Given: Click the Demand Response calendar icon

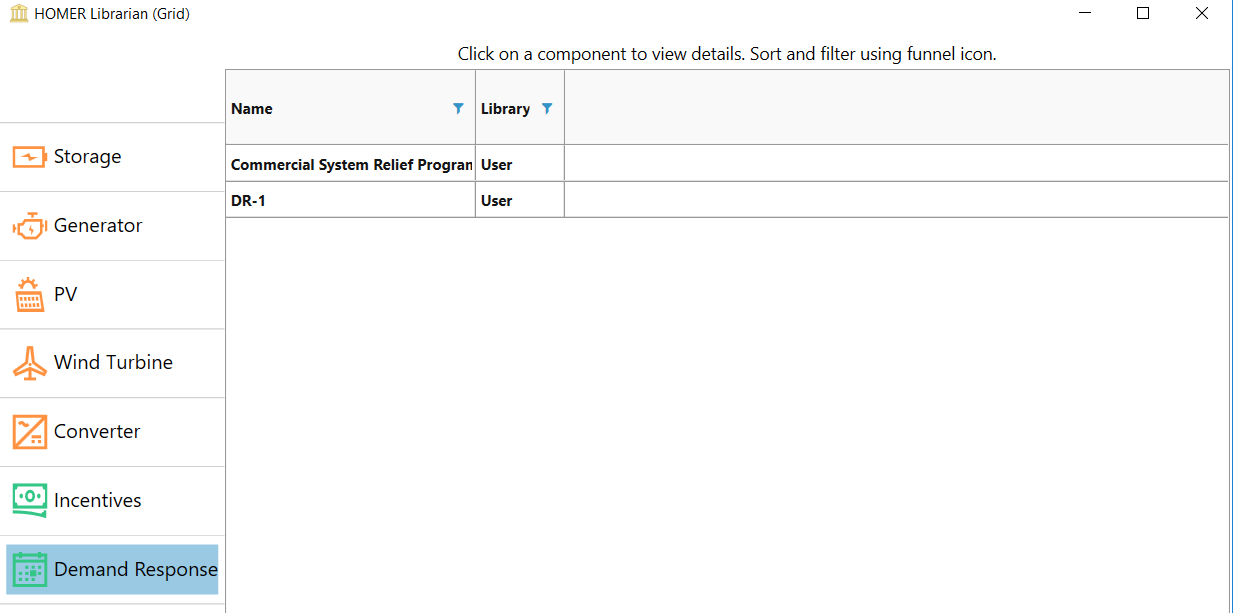Looking at the screenshot, I should tap(29, 569).
